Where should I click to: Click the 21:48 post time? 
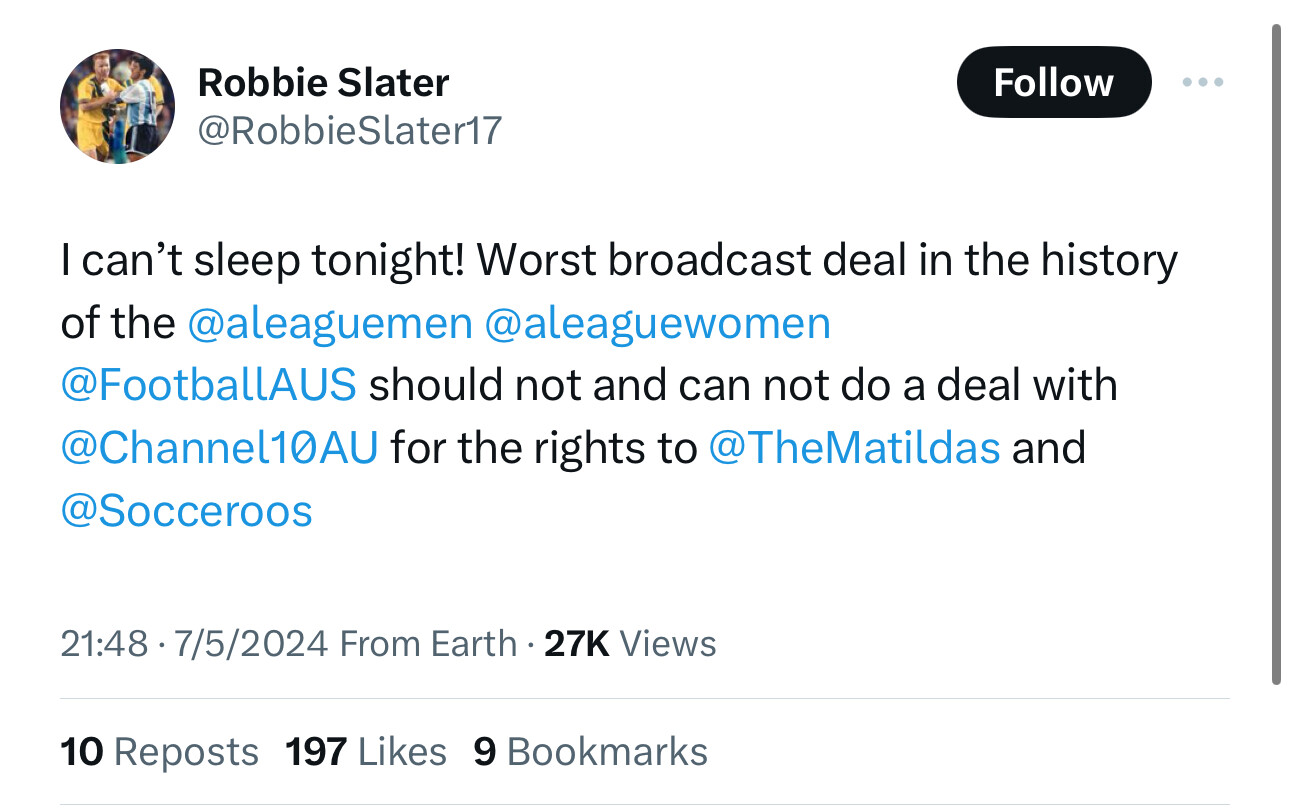pyautogui.click(x=104, y=643)
